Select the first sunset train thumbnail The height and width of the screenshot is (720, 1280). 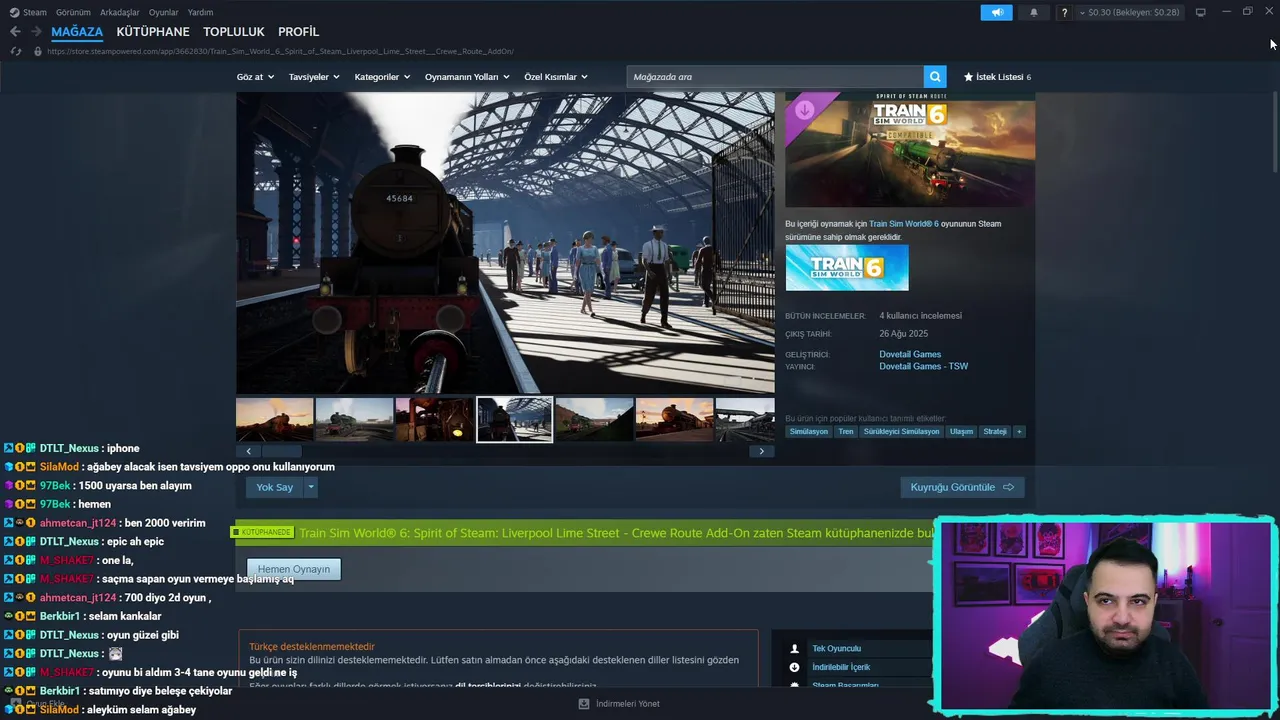tap(275, 420)
